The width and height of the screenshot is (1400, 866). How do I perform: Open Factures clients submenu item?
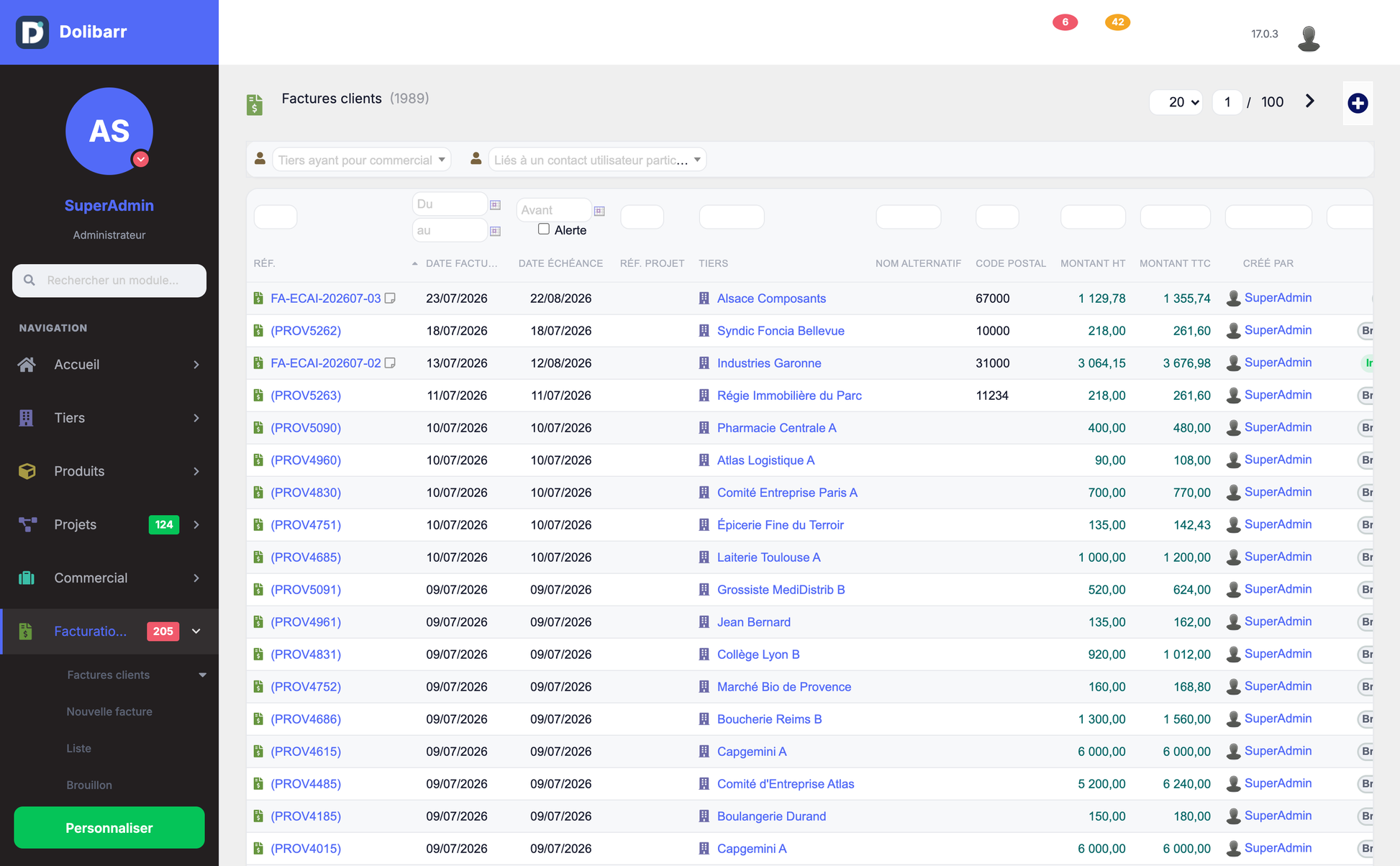[109, 675]
